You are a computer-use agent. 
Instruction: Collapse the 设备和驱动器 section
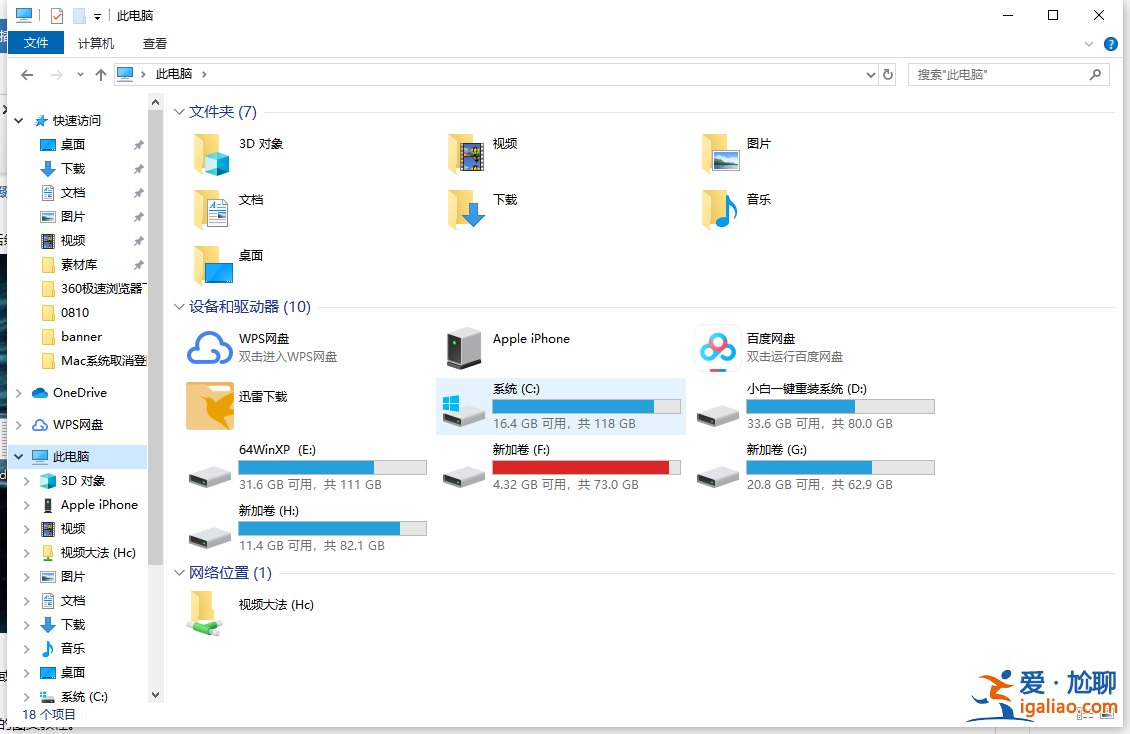pyautogui.click(x=179, y=307)
